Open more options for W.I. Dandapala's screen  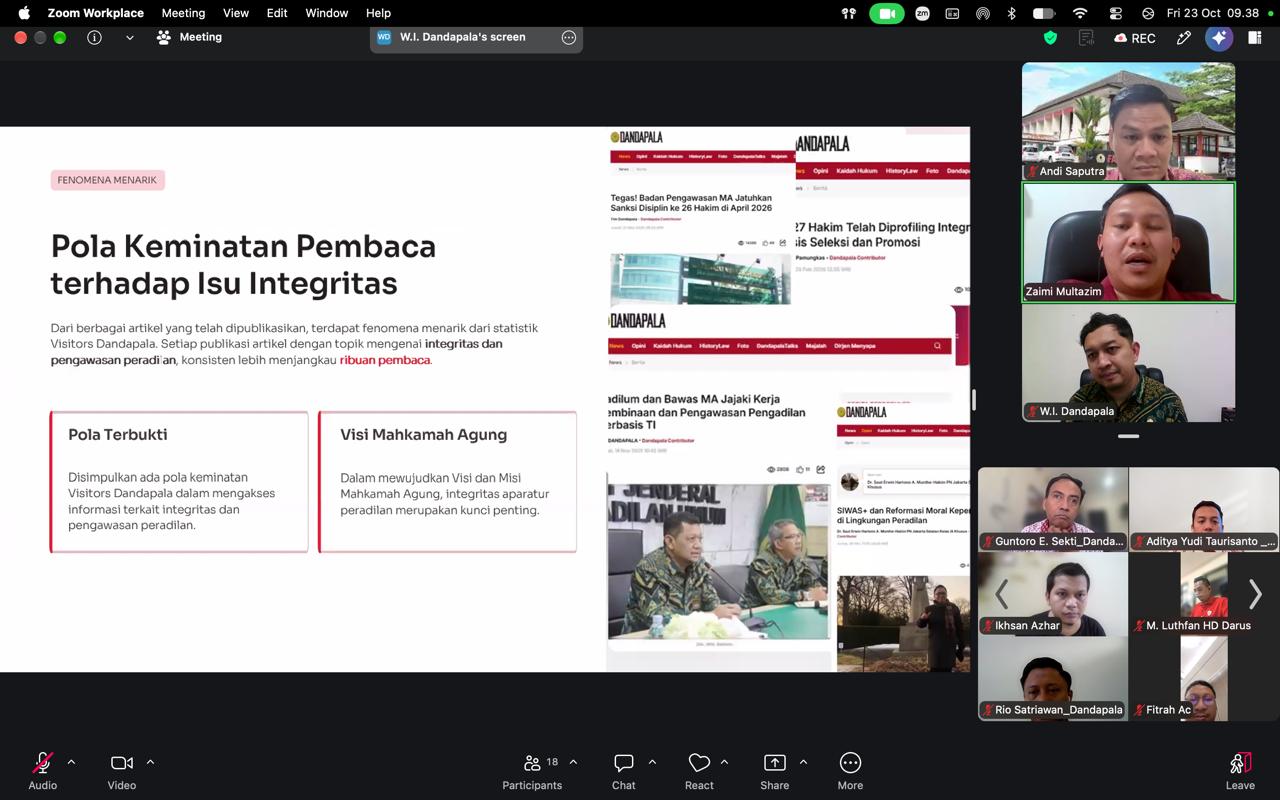(x=569, y=37)
